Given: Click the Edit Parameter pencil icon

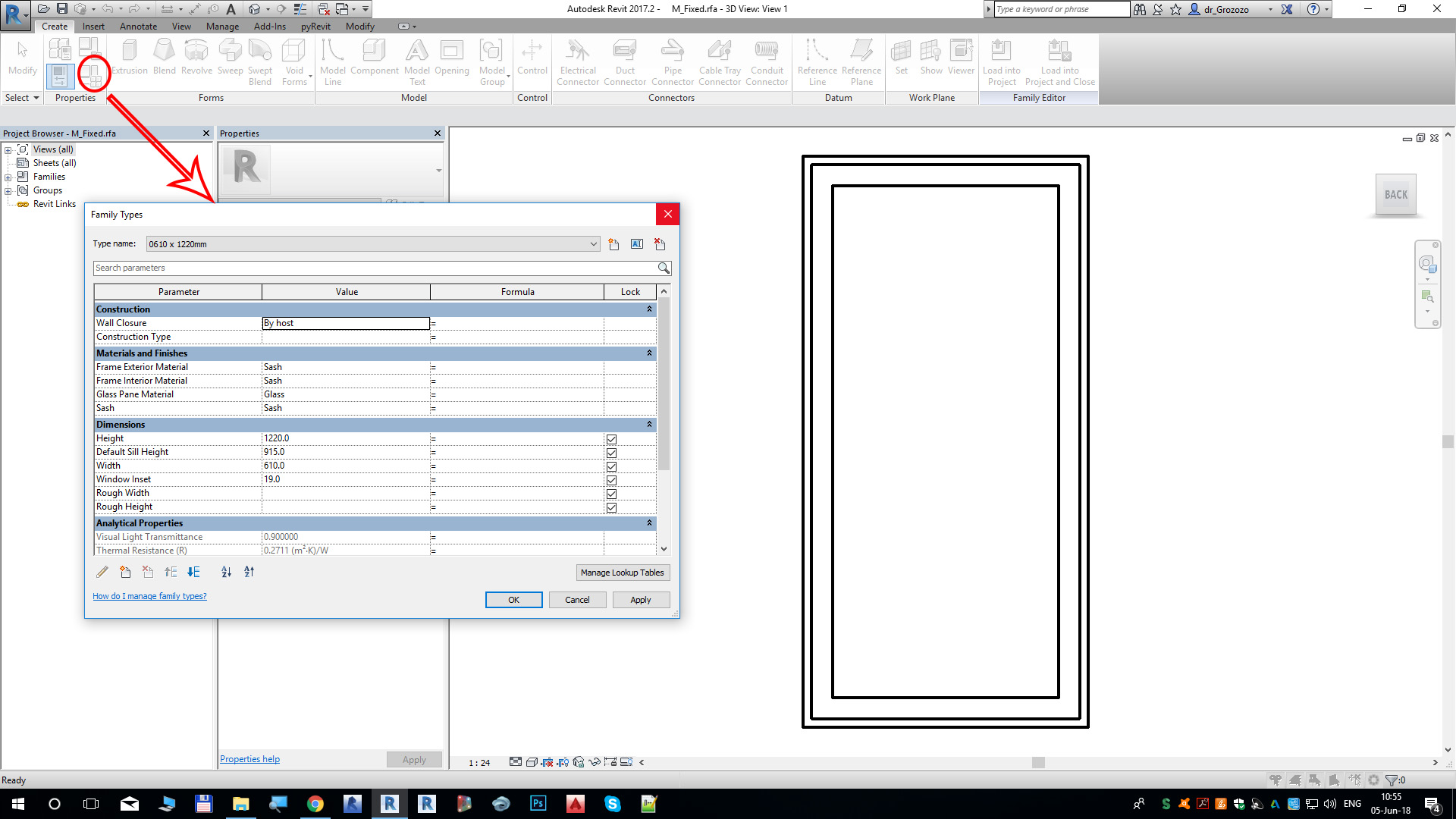Looking at the screenshot, I should click(102, 573).
